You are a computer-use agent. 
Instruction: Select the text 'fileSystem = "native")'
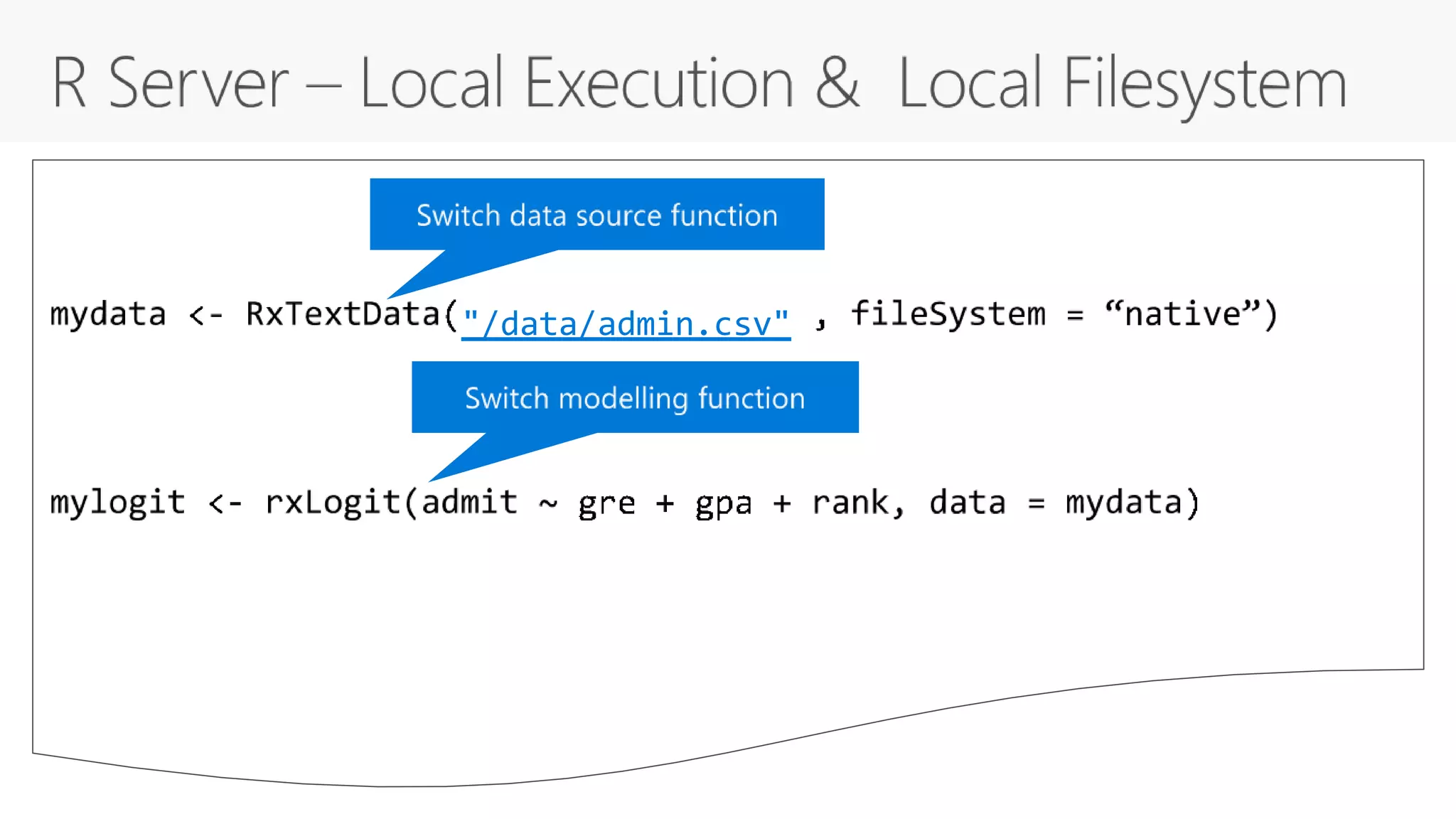click(1064, 314)
